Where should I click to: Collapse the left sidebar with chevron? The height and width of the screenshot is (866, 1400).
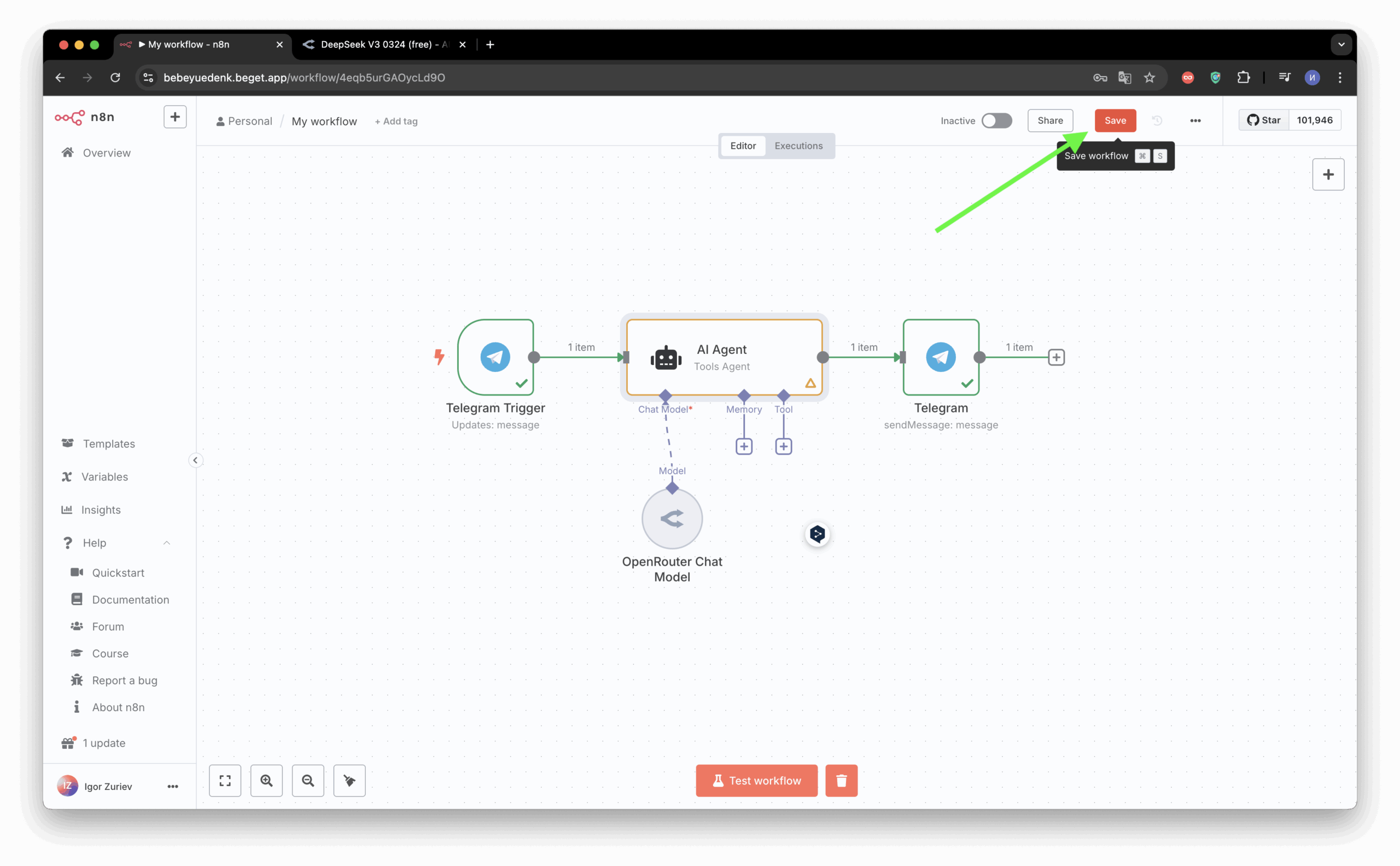(195, 461)
